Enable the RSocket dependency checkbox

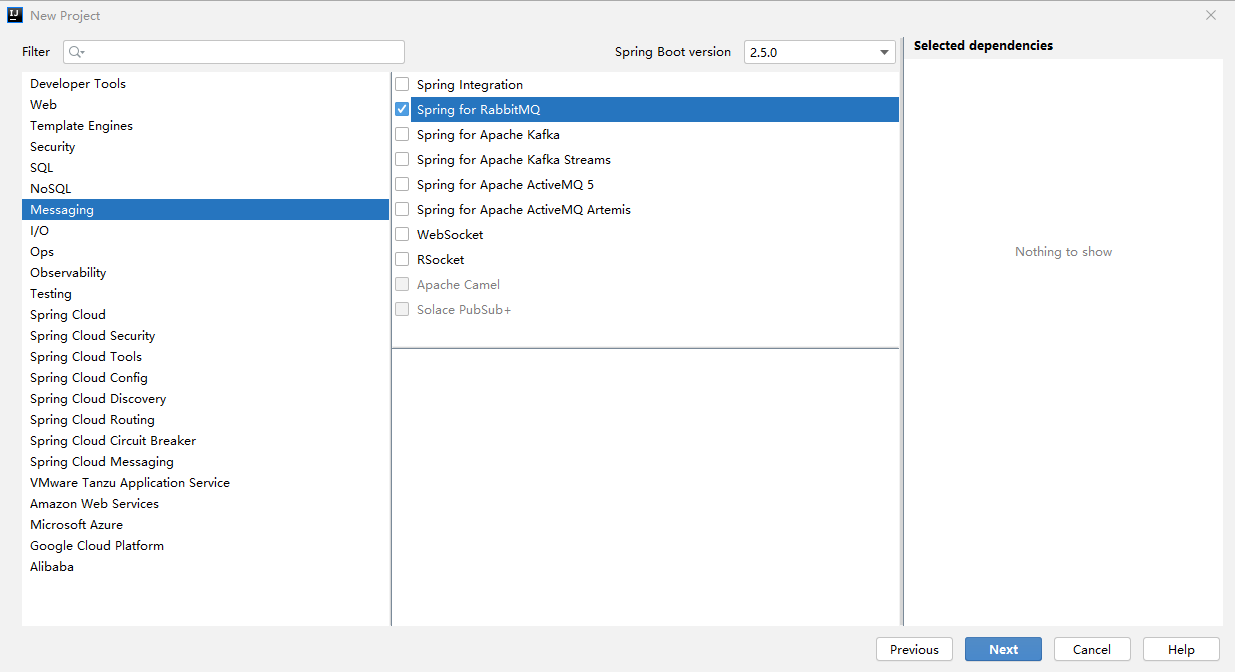click(x=402, y=260)
